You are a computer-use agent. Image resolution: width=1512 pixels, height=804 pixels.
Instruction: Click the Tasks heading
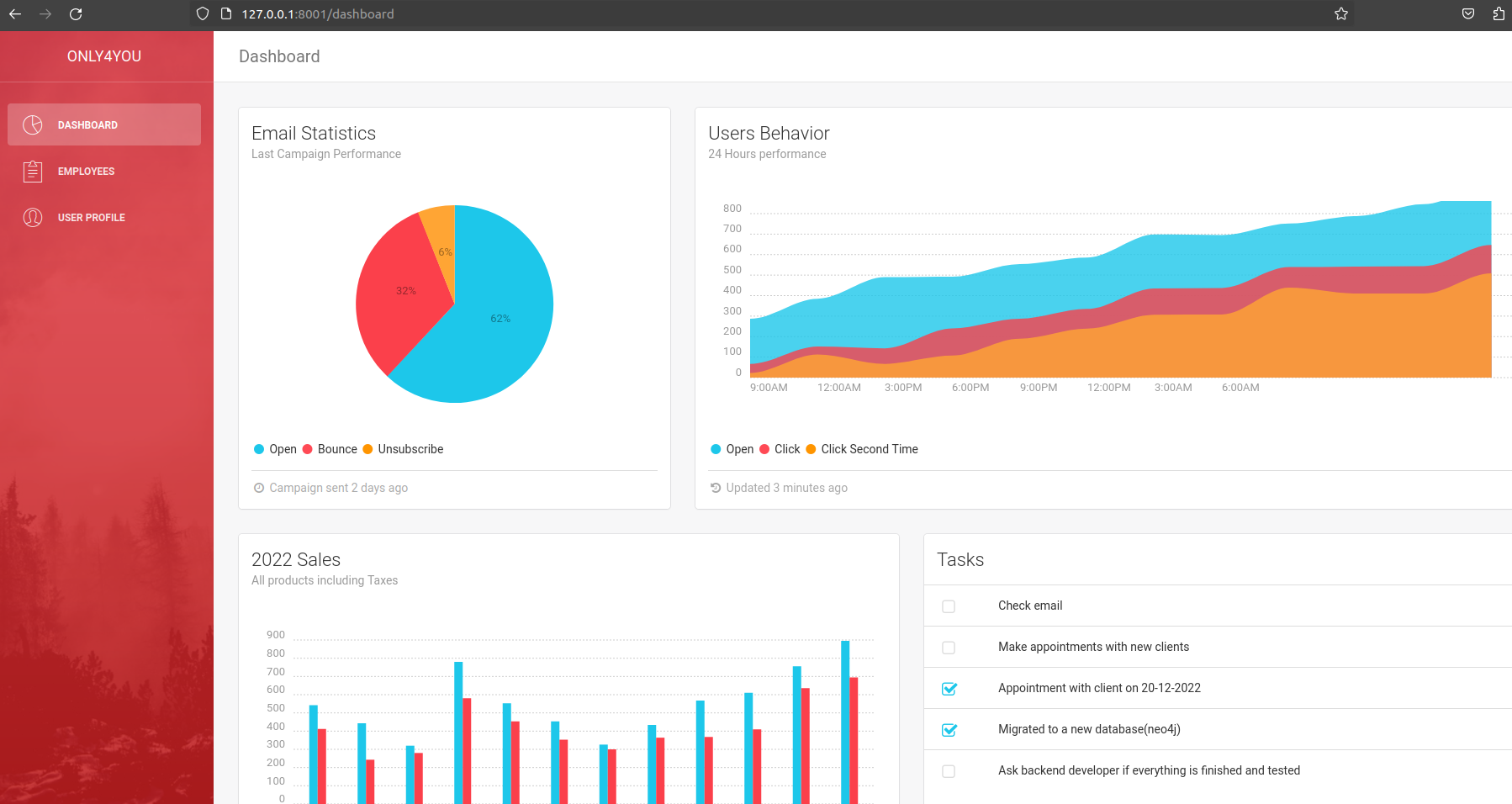(960, 559)
